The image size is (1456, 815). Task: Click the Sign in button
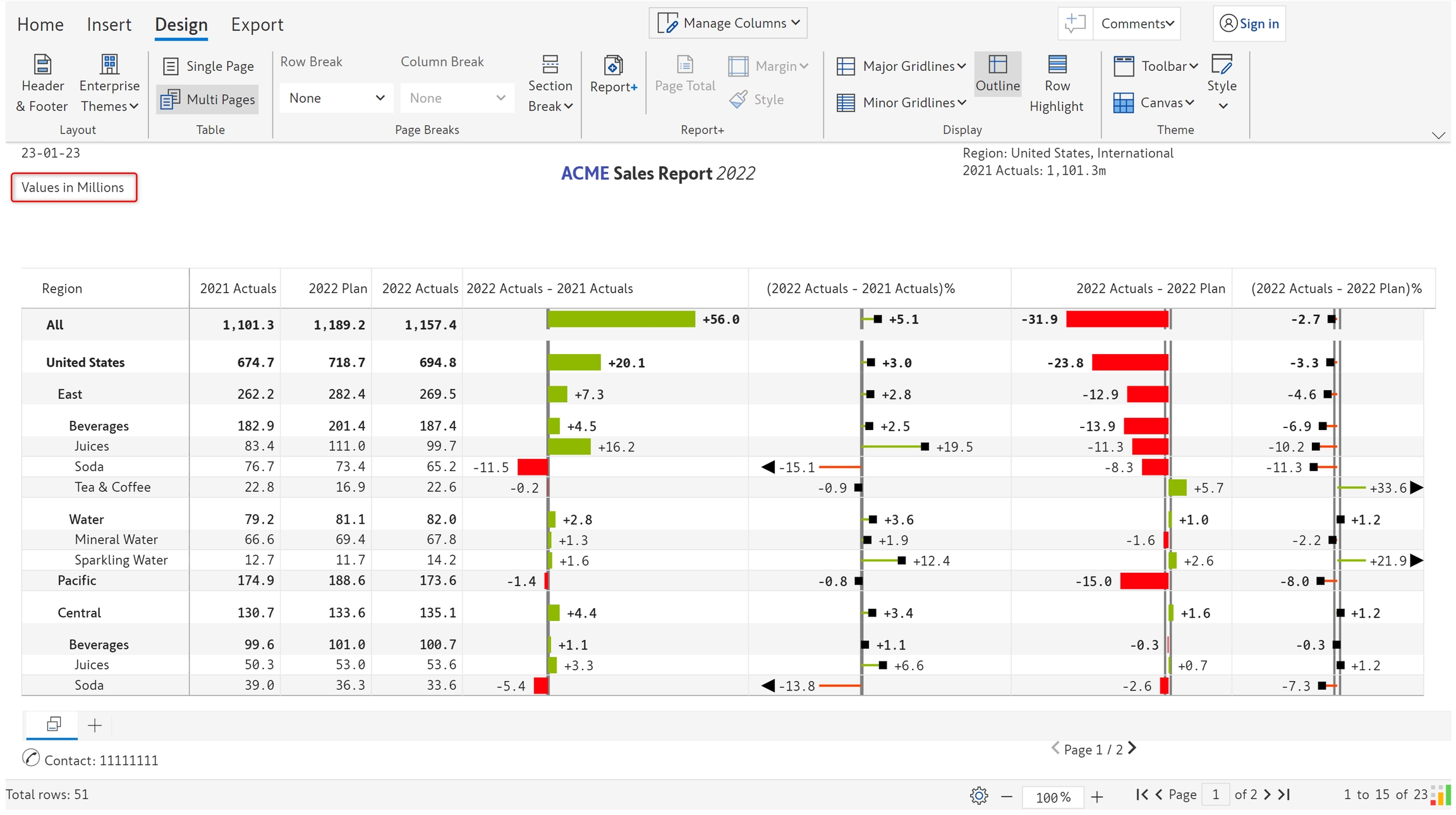(1249, 23)
